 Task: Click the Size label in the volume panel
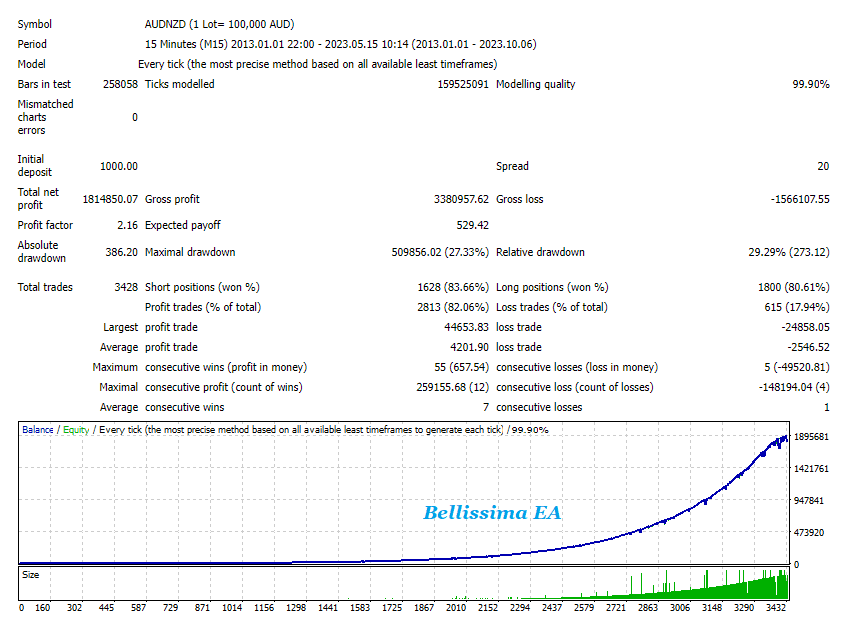(x=31, y=575)
